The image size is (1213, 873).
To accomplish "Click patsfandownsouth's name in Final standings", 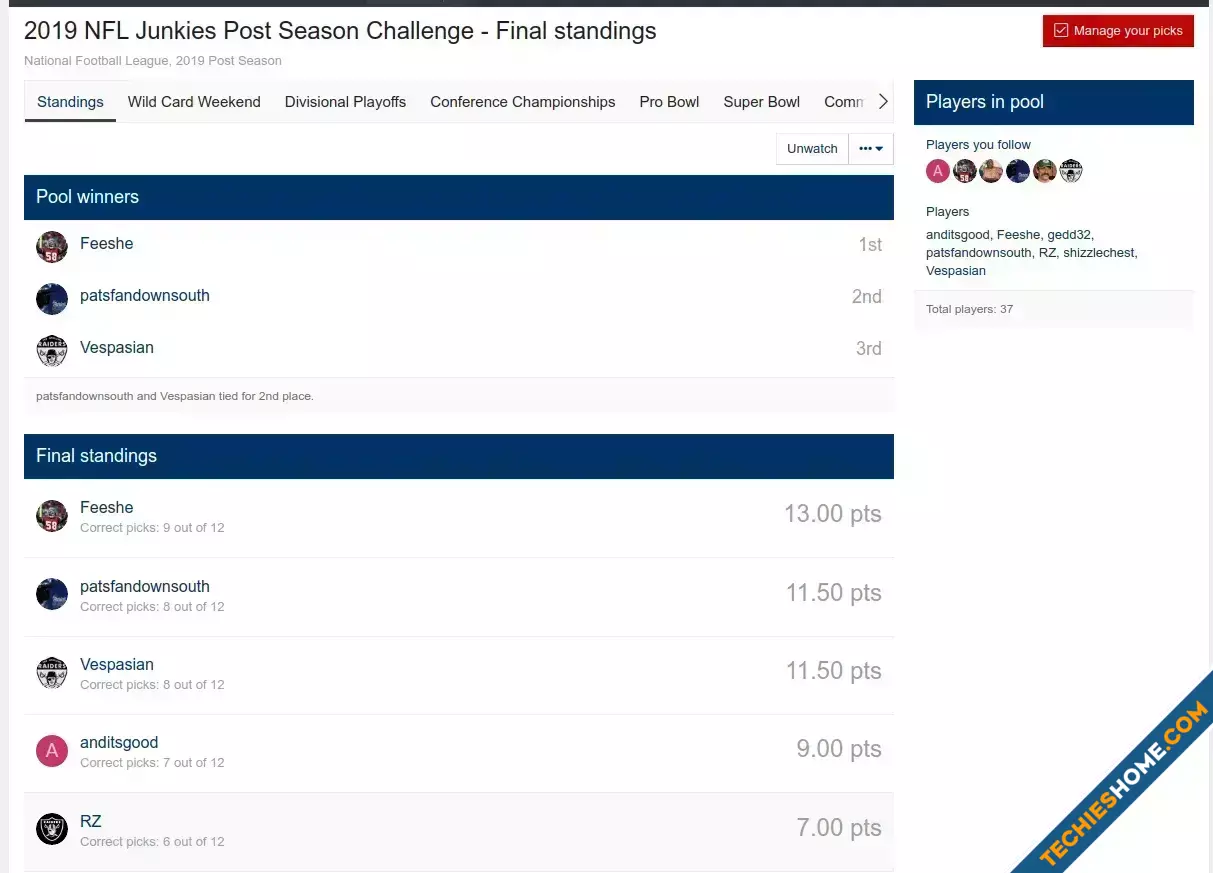I will [145, 587].
